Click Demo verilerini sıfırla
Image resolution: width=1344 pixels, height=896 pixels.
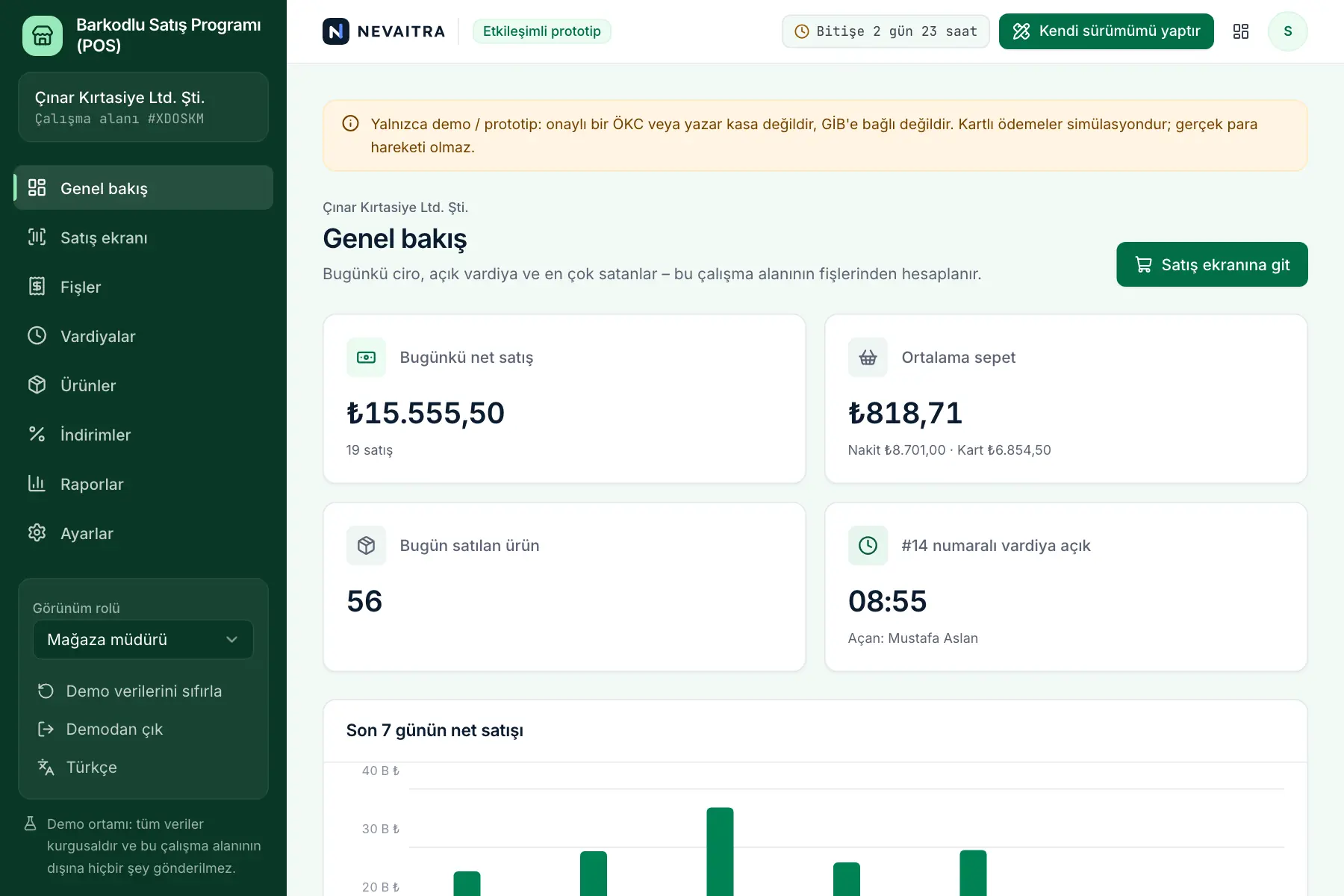(x=143, y=691)
